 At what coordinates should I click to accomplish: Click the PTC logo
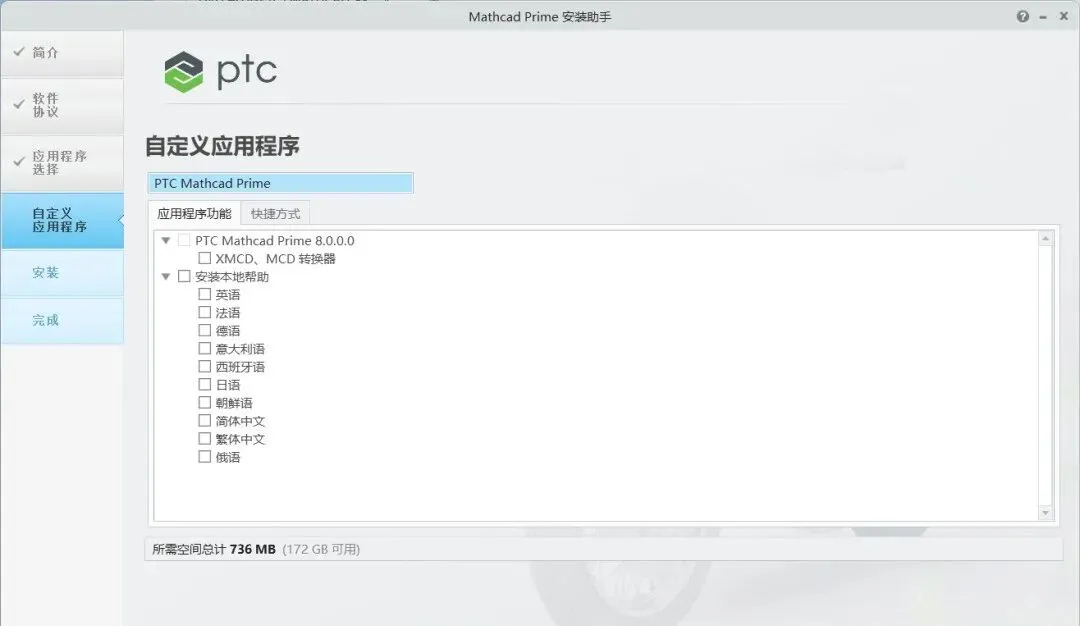(x=220, y=72)
